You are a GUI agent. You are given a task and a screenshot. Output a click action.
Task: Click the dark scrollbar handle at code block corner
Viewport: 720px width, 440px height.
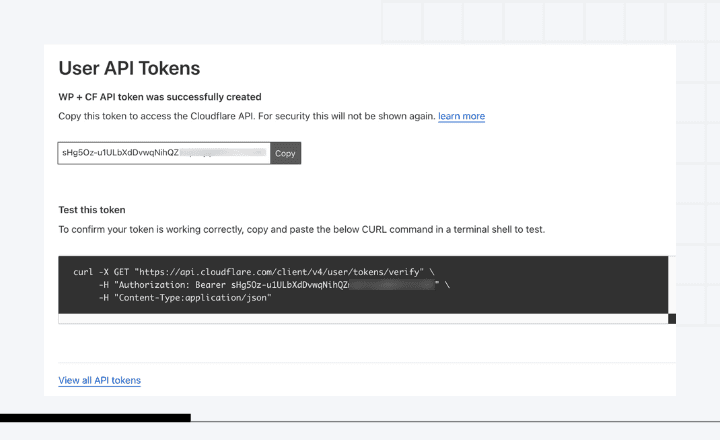pyautogui.click(x=672, y=319)
